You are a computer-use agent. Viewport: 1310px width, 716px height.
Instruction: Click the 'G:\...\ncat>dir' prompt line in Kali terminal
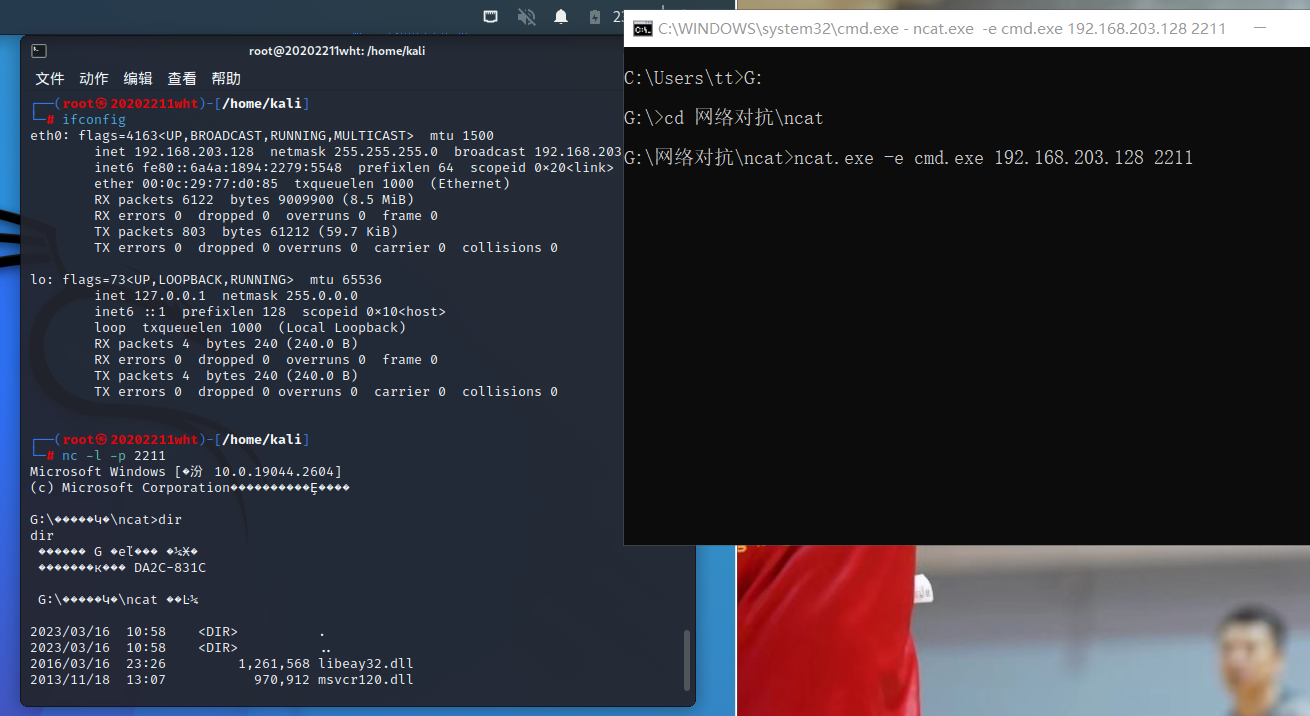pos(106,520)
